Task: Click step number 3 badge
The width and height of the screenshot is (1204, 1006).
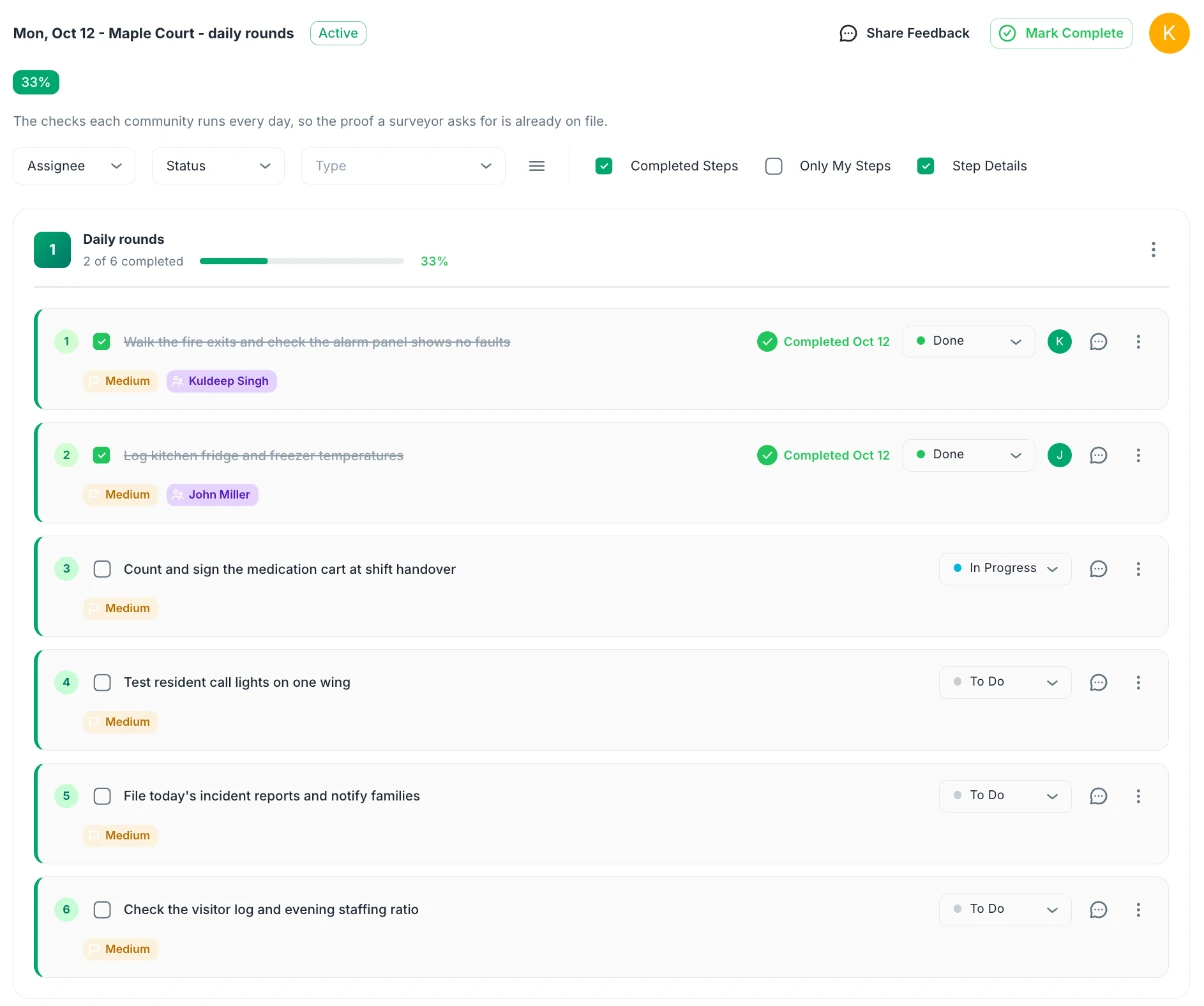Action: point(66,569)
